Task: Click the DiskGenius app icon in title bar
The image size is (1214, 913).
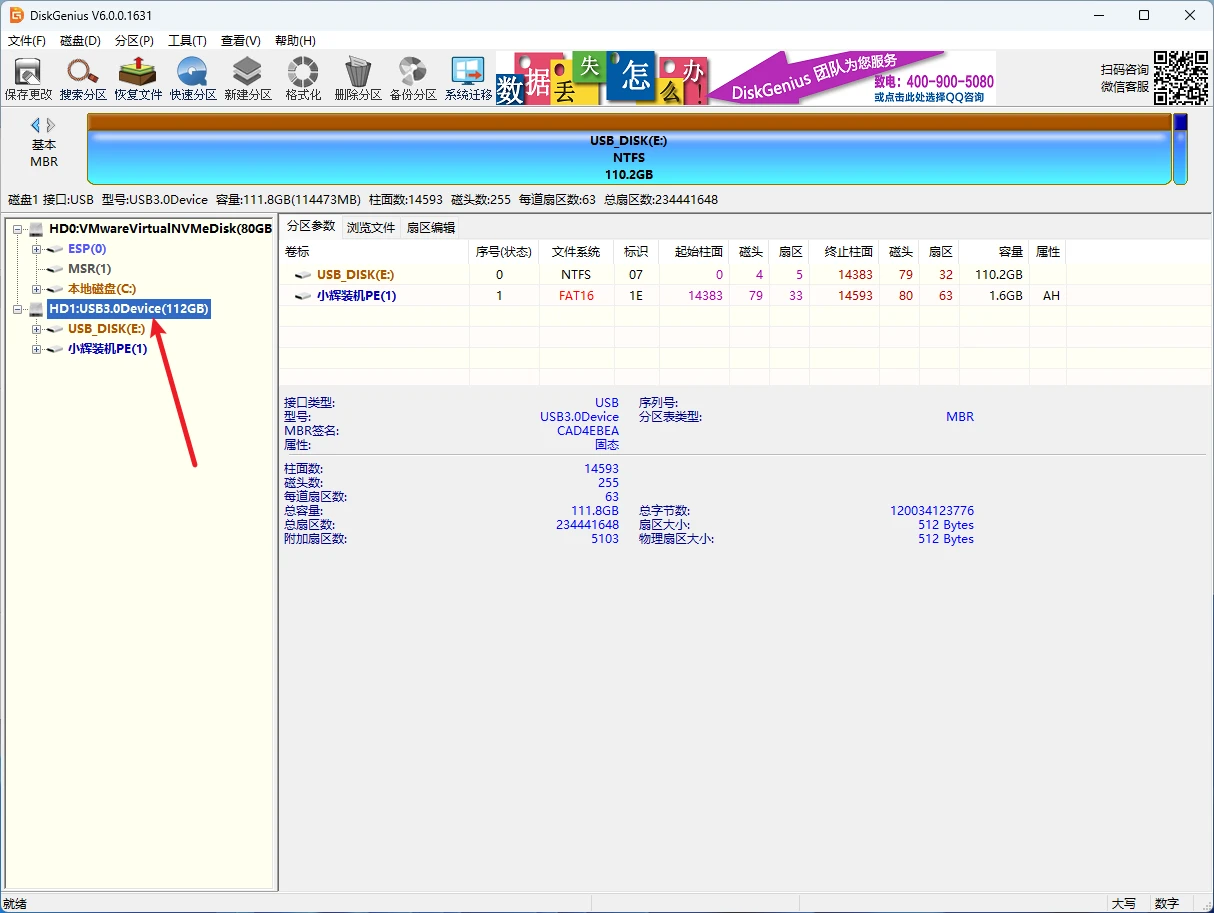Action: tap(17, 15)
